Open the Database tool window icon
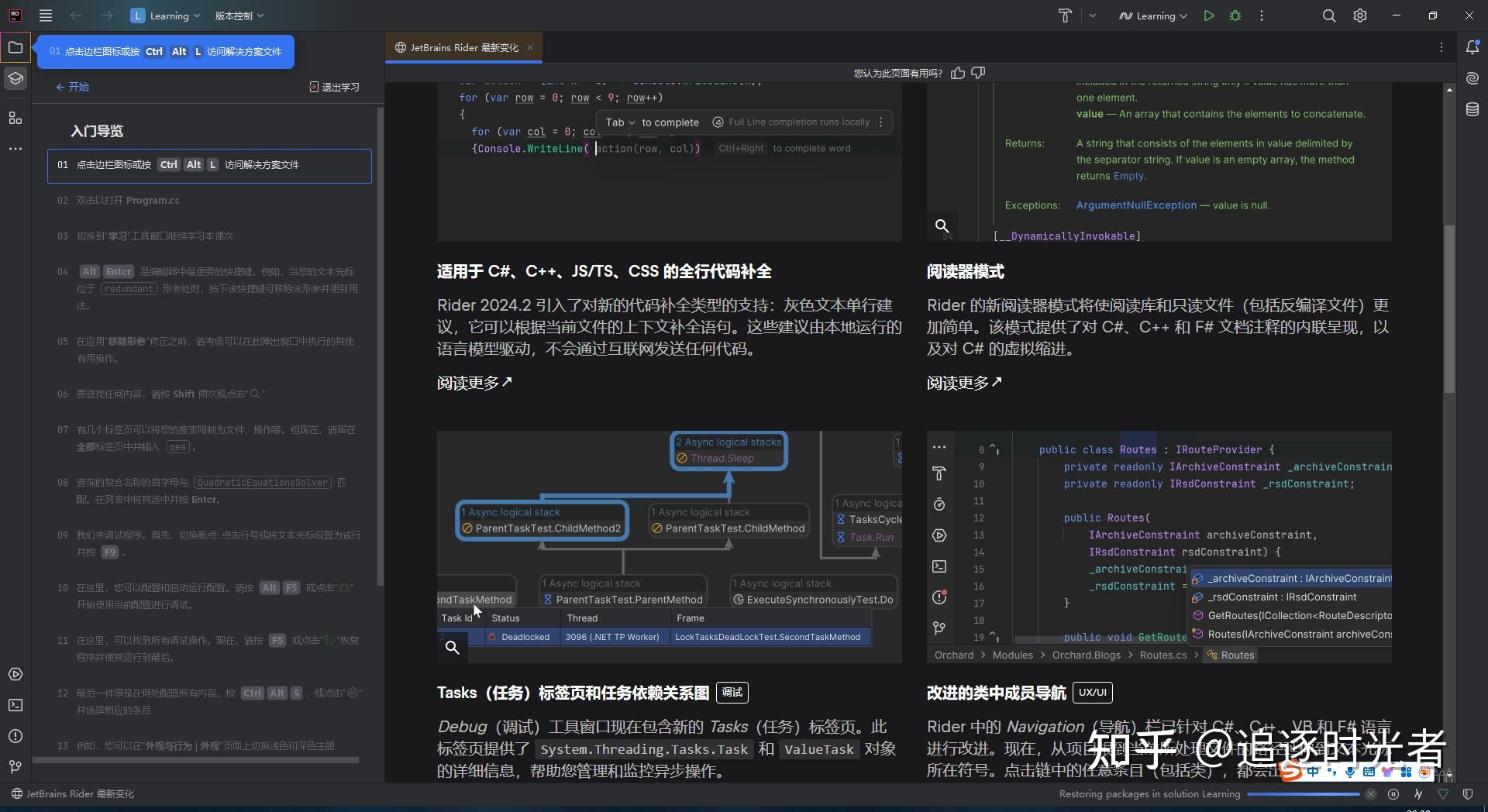1488x812 pixels. point(1472,109)
